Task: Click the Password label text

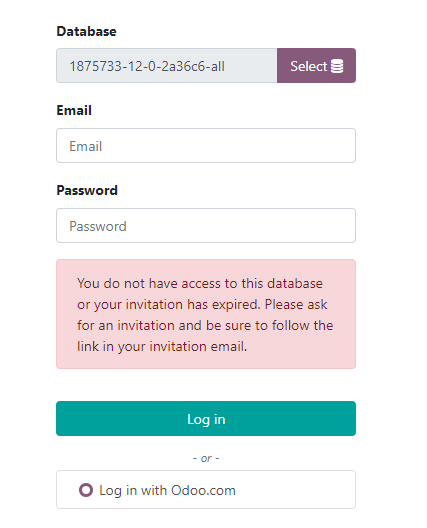Action: coord(87,190)
